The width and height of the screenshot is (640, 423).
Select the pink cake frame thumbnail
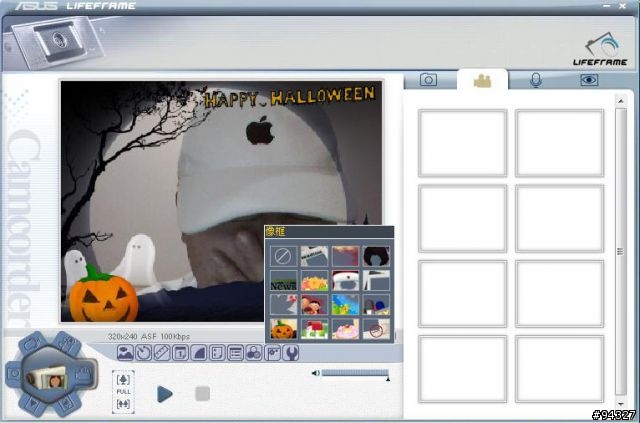coord(345,329)
